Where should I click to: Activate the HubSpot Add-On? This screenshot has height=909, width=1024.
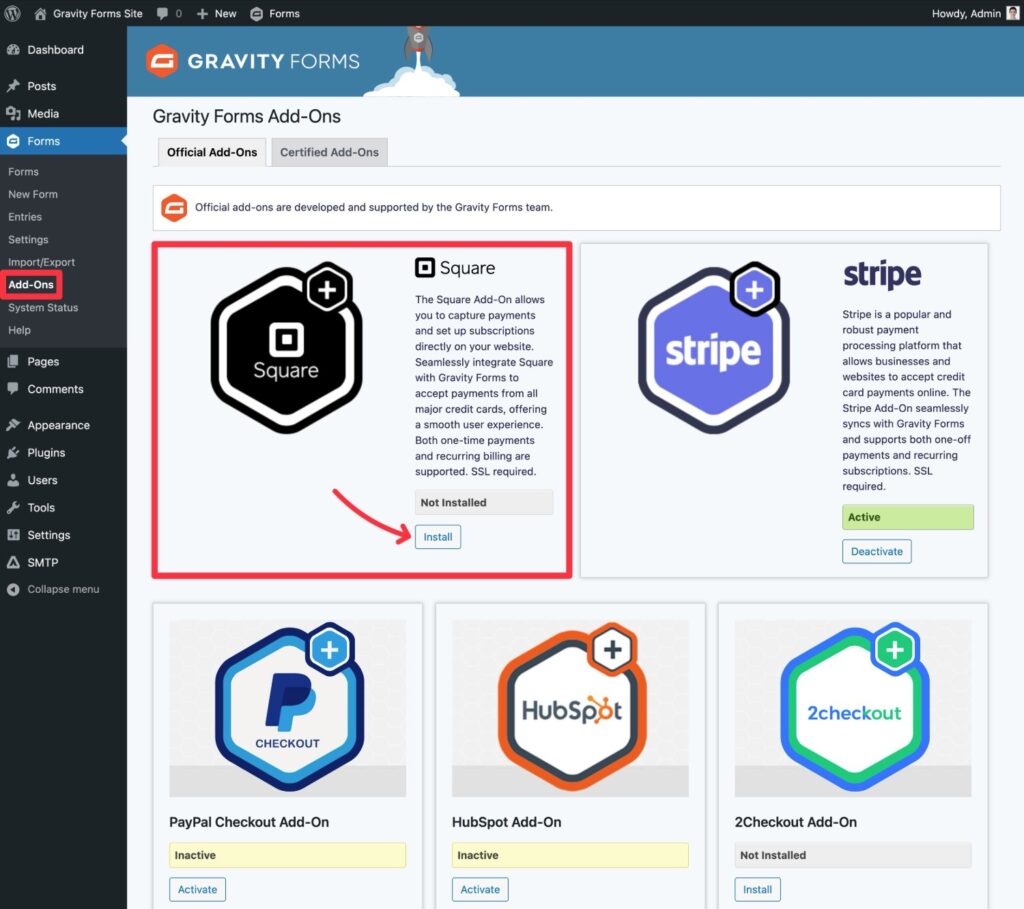[x=480, y=889]
